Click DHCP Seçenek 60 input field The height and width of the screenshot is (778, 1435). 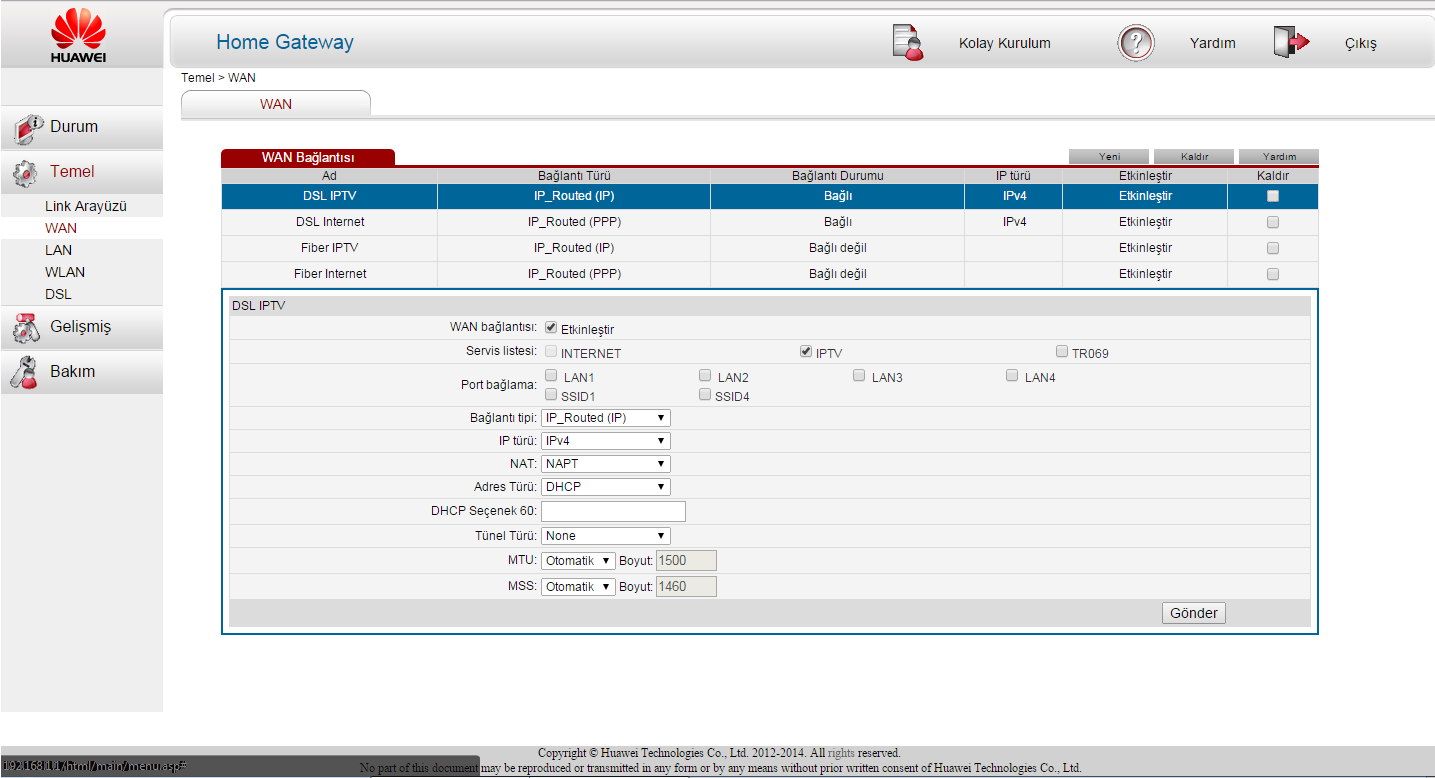coord(613,511)
